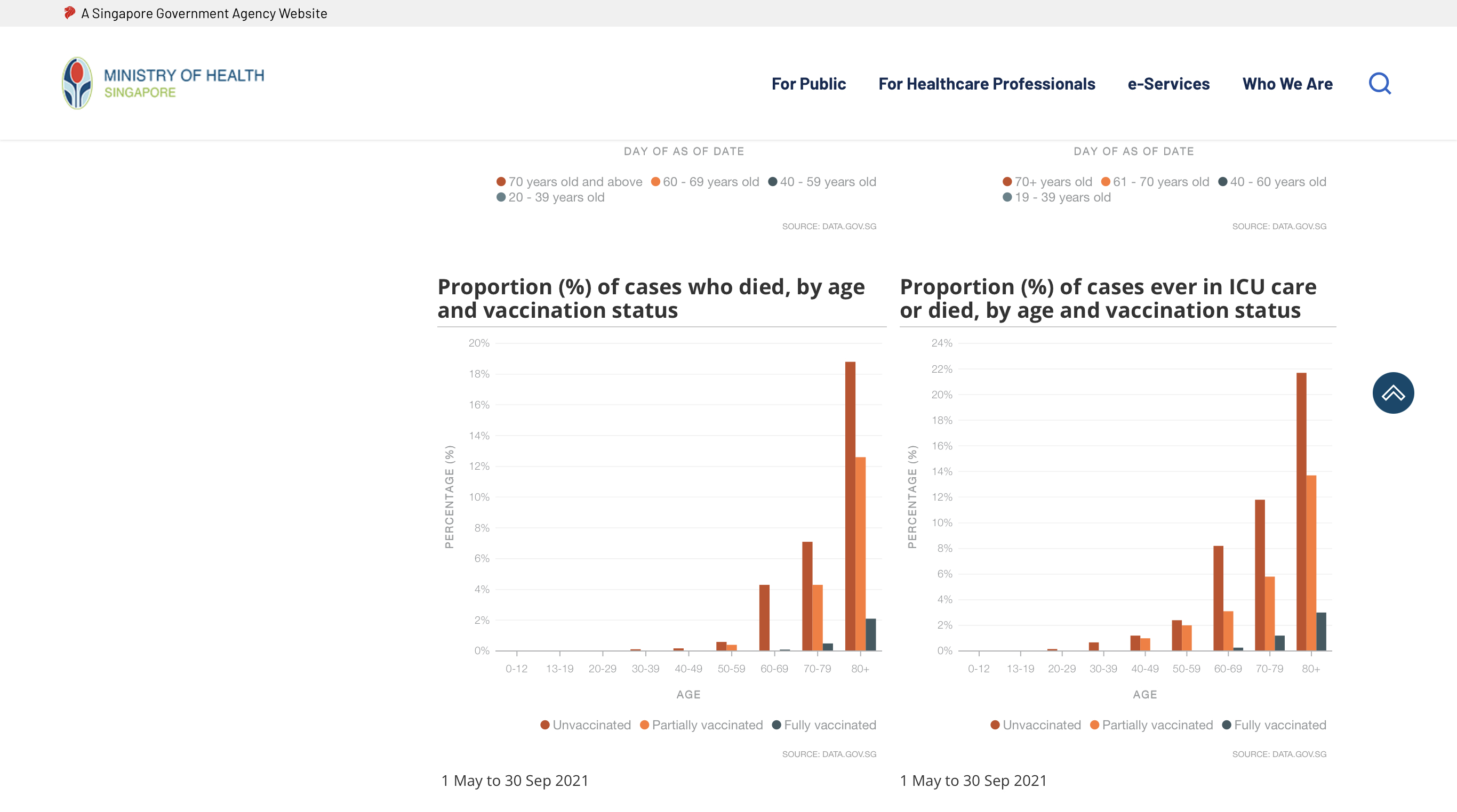Open the For Public menu
The image size is (1457, 812).
pyautogui.click(x=808, y=84)
